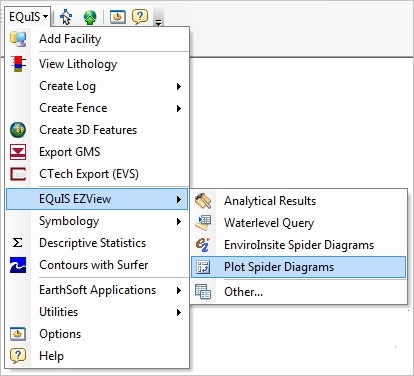Select EnviroInsite Spider Diagrams
This screenshot has height=376, width=414.
point(299,245)
